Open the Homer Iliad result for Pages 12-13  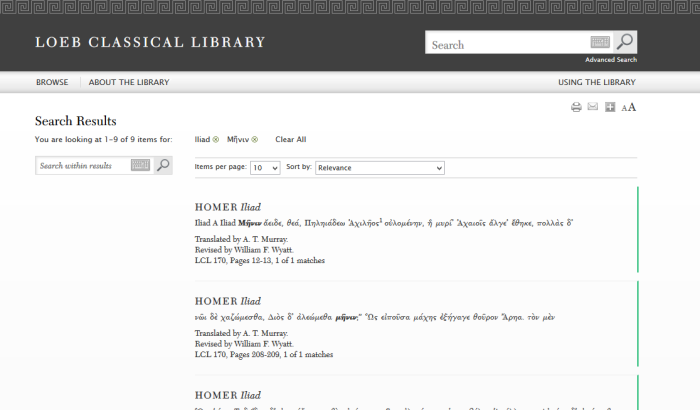click(x=228, y=207)
